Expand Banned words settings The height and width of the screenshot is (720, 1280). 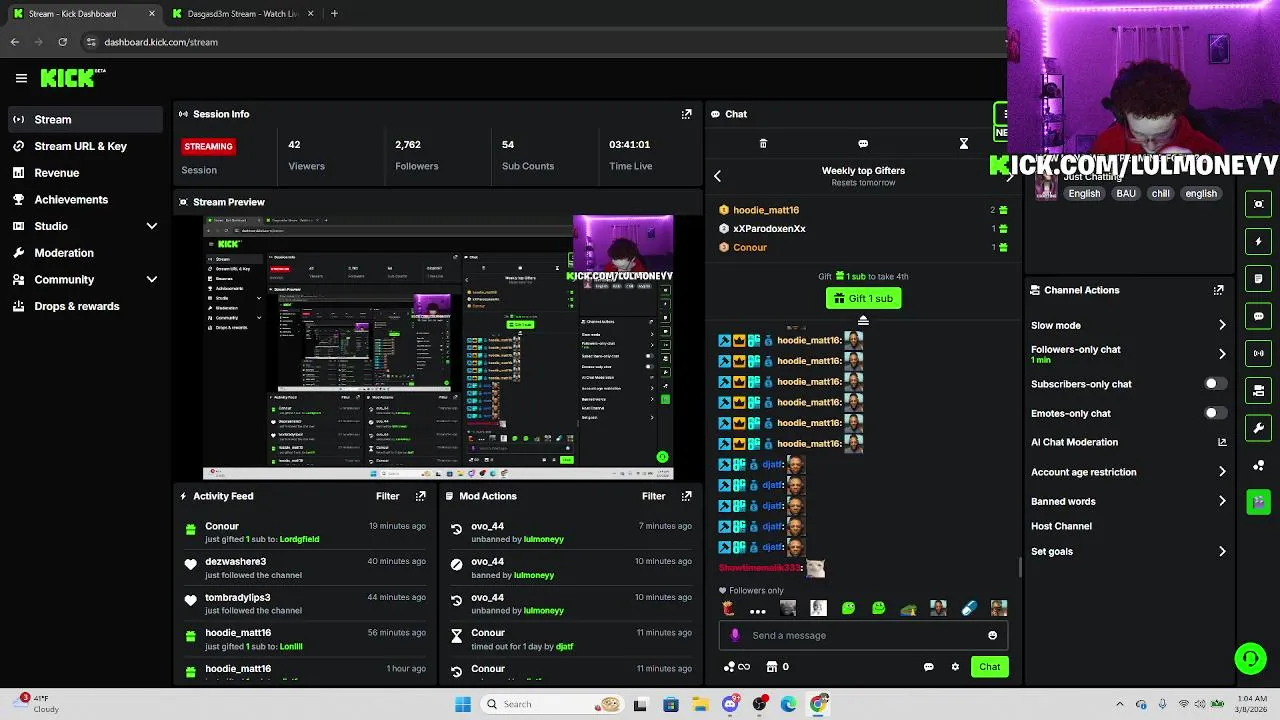(x=1222, y=501)
